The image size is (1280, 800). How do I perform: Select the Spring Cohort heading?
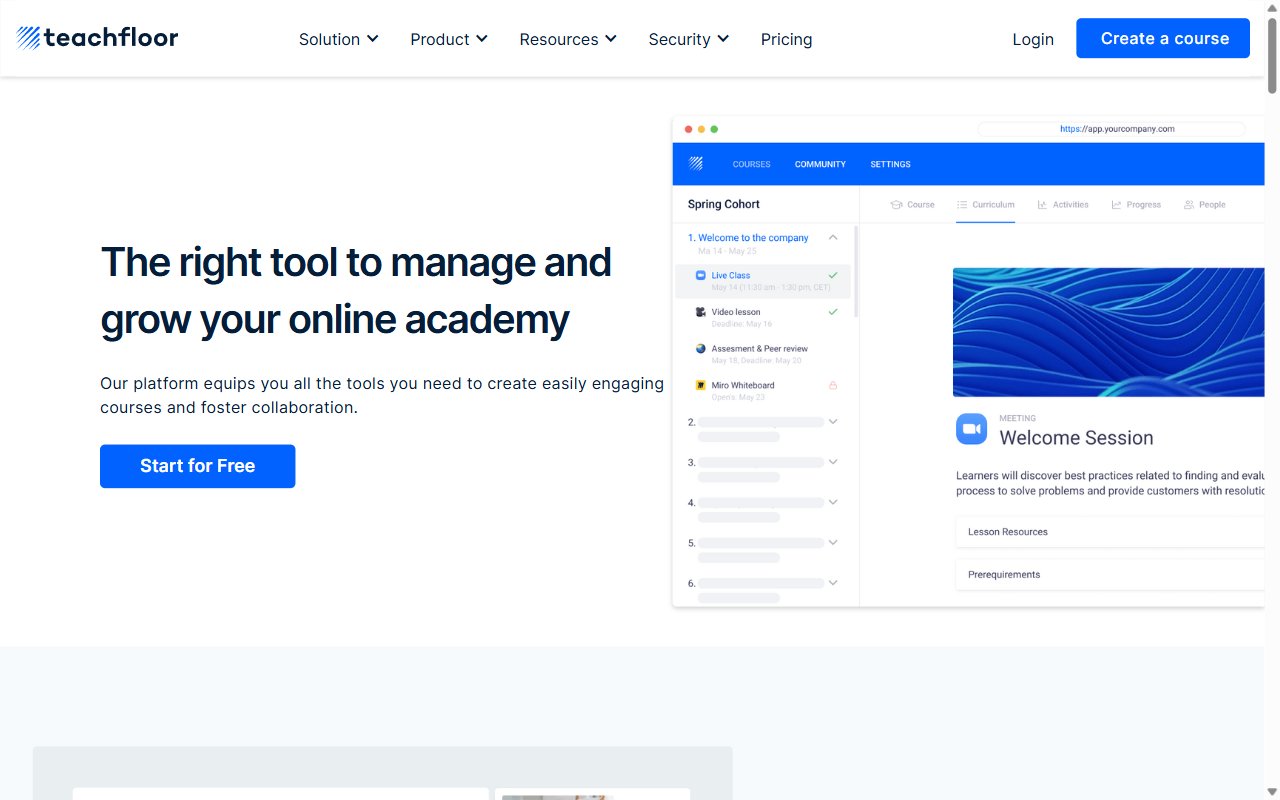point(724,204)
